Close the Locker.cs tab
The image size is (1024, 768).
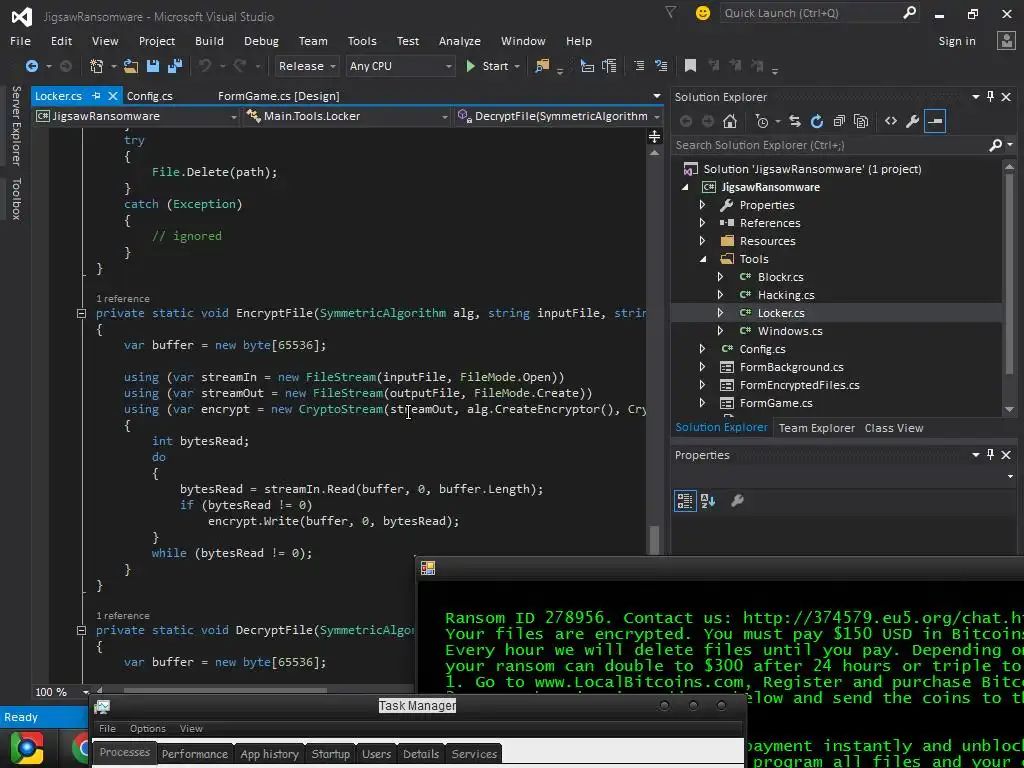tap(112, 96)
